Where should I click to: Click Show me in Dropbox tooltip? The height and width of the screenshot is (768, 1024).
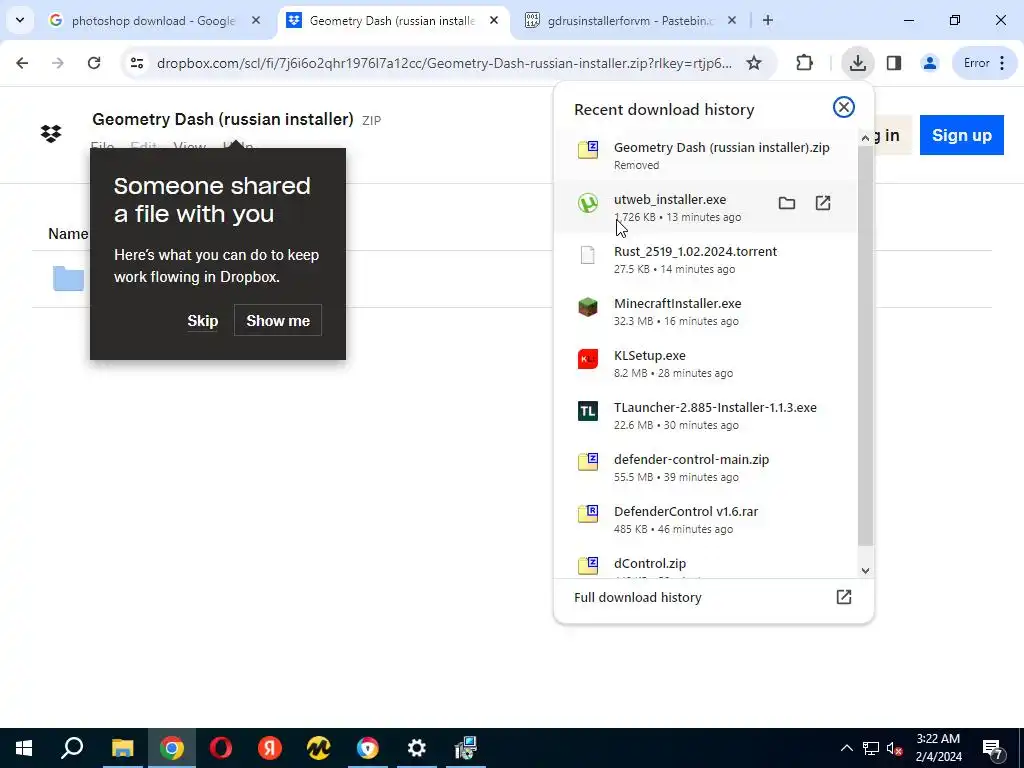pyautogui.click(x=278, y=321)
